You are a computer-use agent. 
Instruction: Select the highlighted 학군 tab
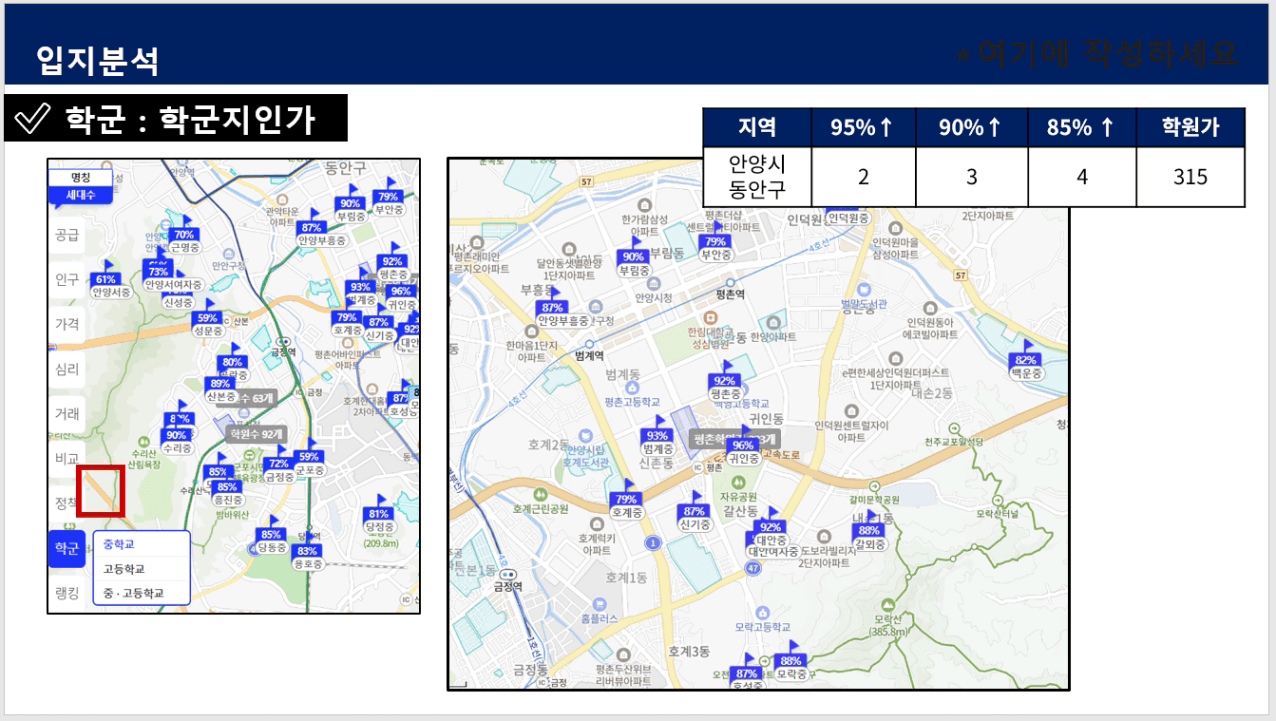(x=67, y=549)
